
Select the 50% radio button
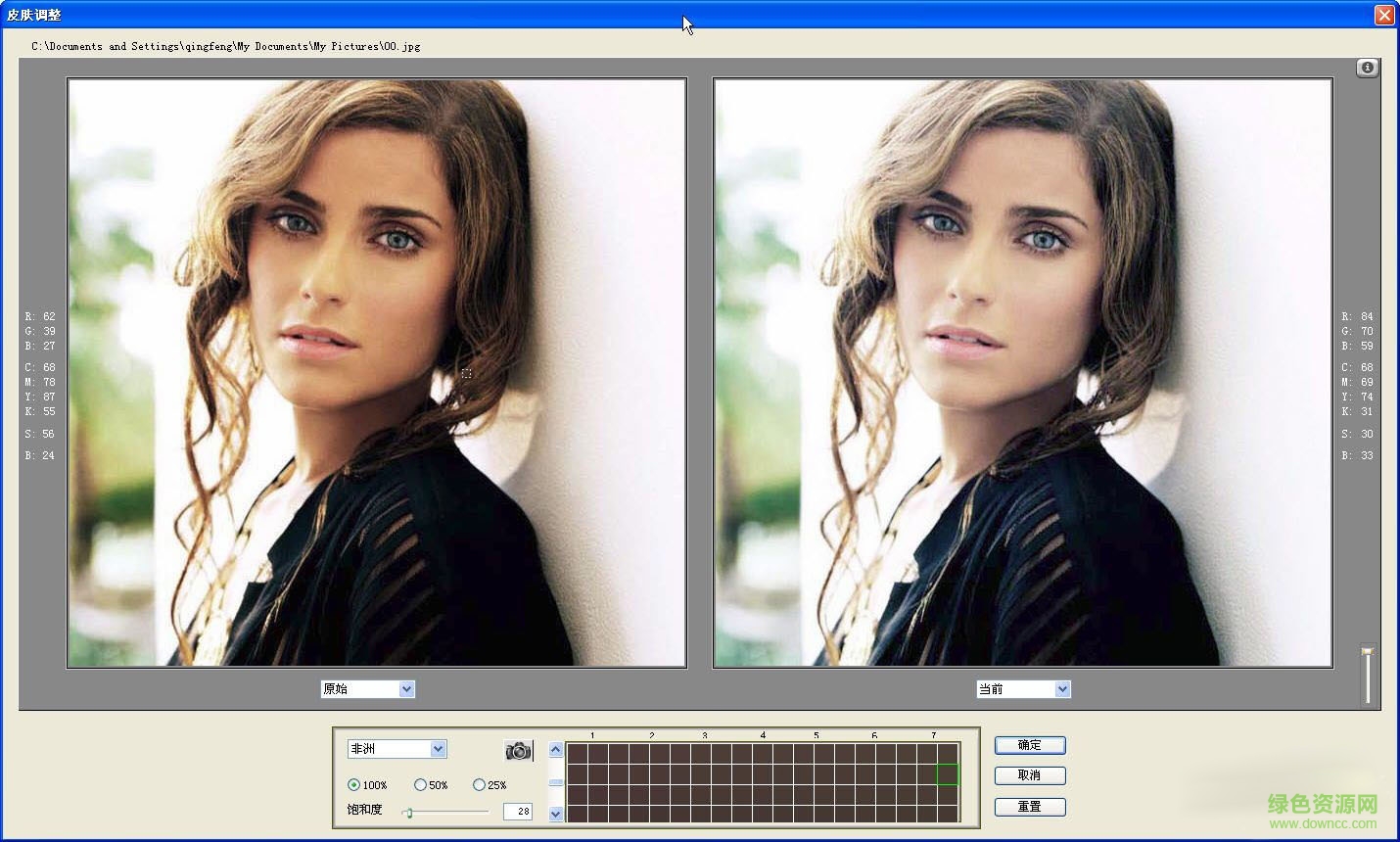[420, 785]
